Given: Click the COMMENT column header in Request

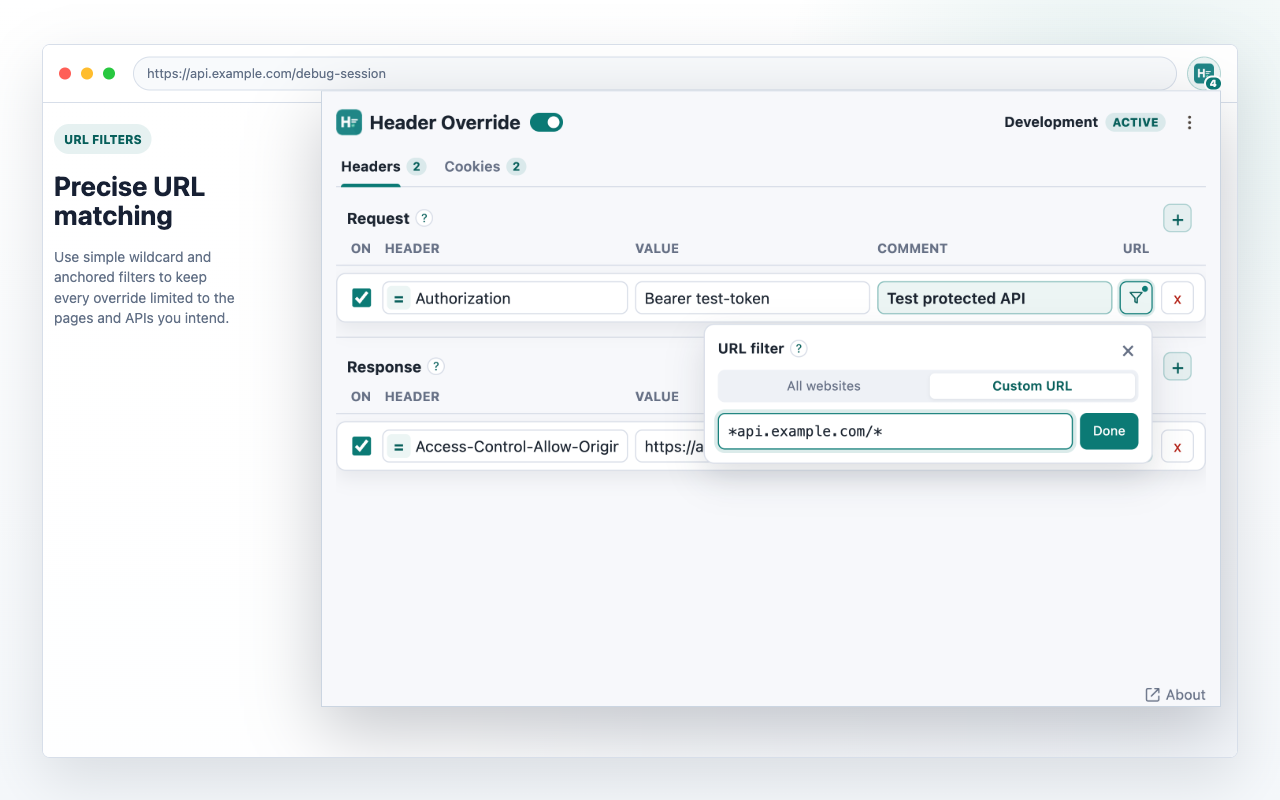Looking at the screenshot, I should pyautogui.click(x=912, y=248).
